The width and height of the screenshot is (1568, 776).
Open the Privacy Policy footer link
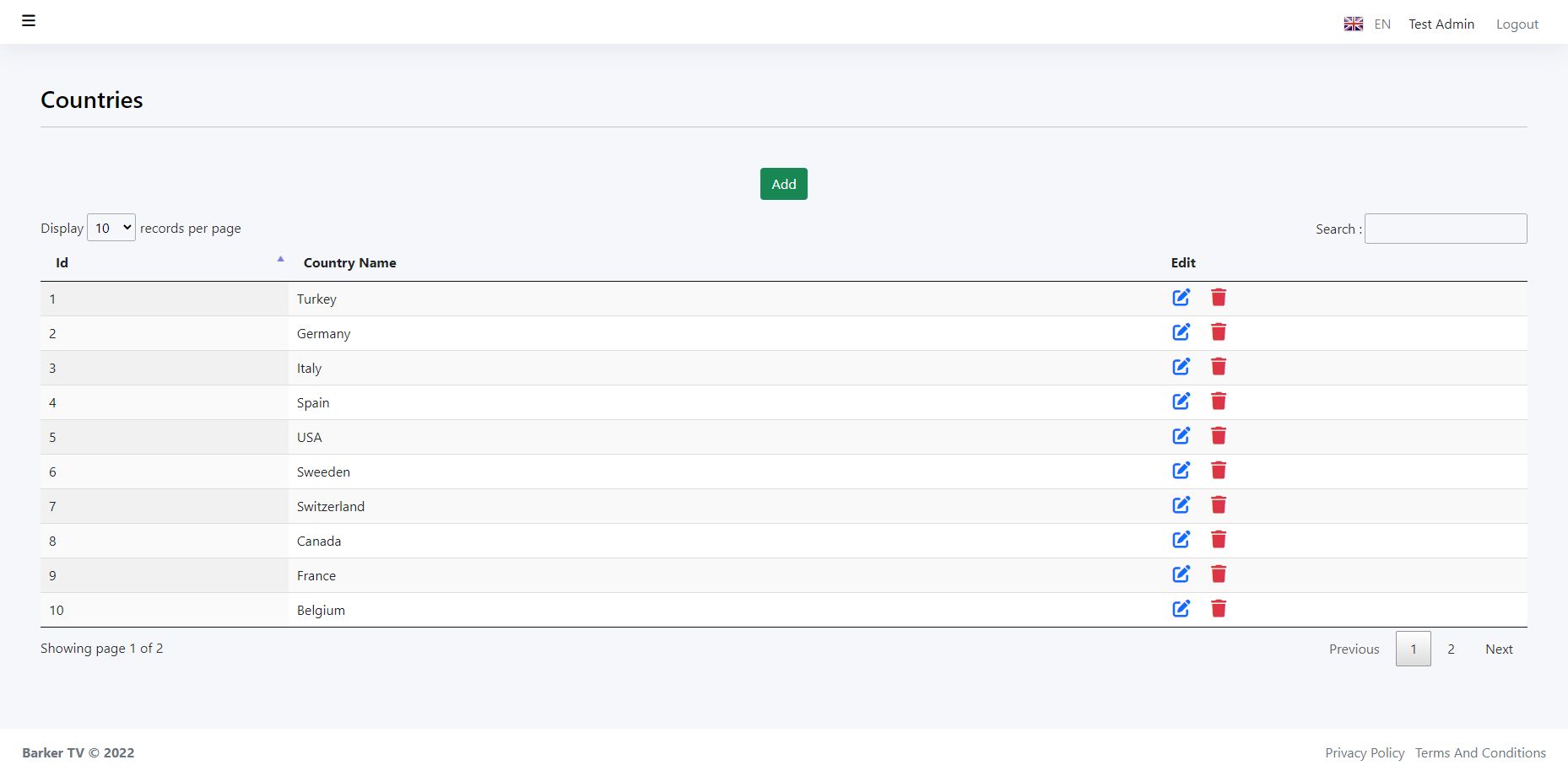pyautogui.click(x=1364, y=753)
